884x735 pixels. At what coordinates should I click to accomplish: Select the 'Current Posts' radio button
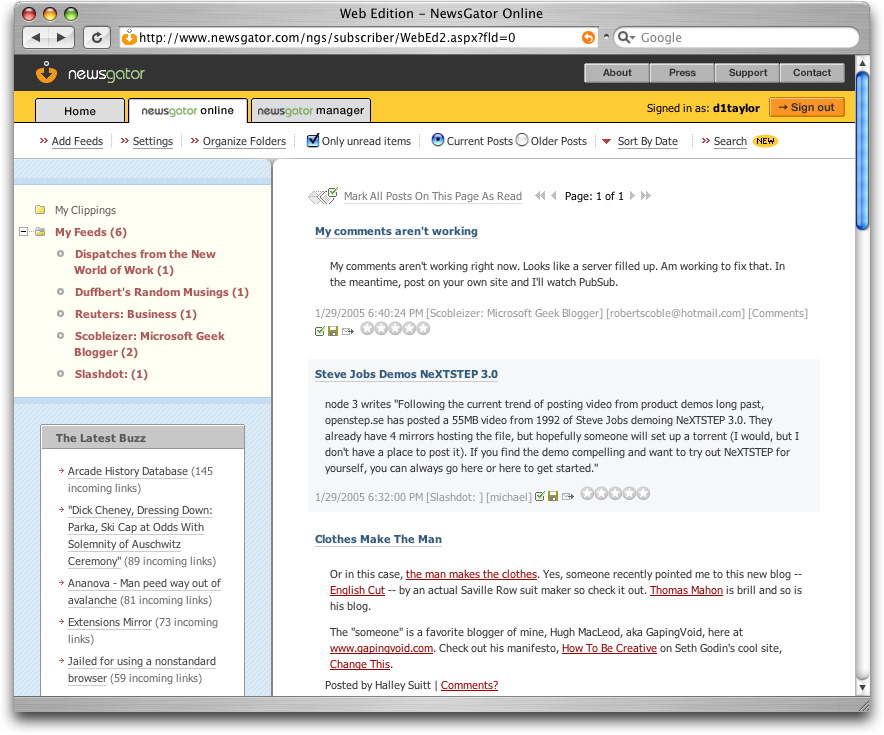[437, 140]
